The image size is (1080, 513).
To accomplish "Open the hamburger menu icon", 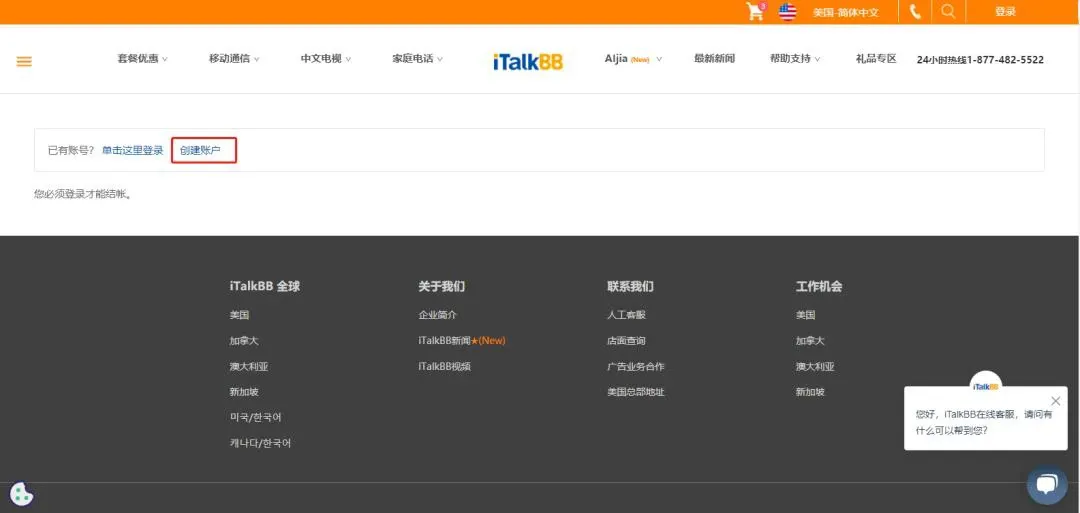I will point(24,61).
